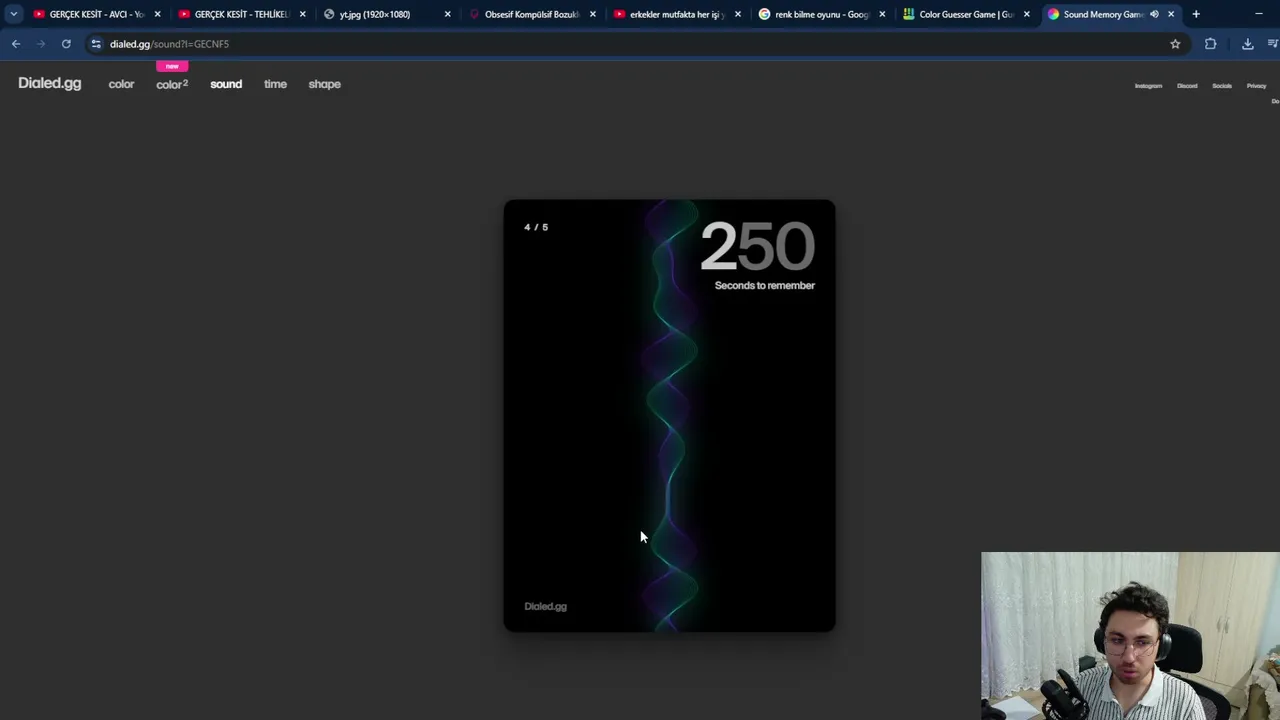Go back to the previous page
The height and width of the screenshot is (720, 1280).
pyautogui.click(x=16, y=44)
